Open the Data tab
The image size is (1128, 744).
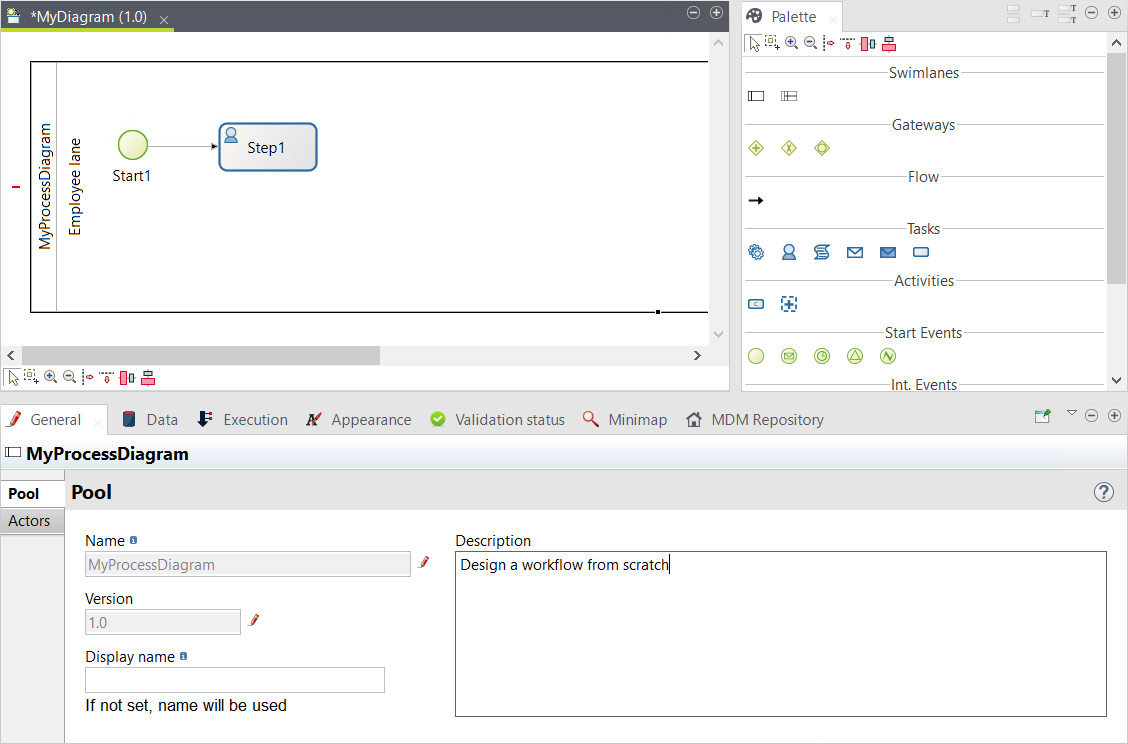point(150,419)
